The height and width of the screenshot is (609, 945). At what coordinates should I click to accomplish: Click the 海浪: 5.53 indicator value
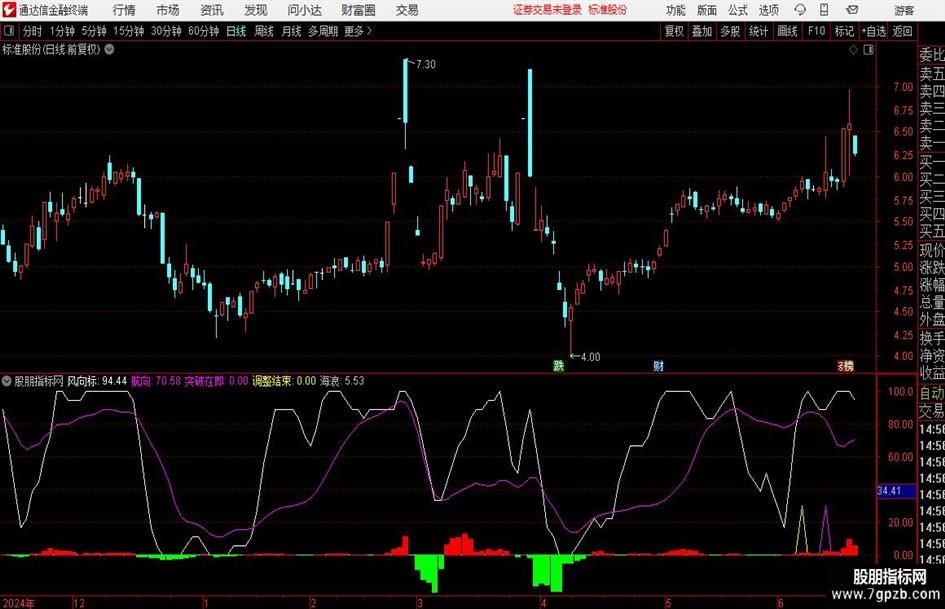[342, 381]
